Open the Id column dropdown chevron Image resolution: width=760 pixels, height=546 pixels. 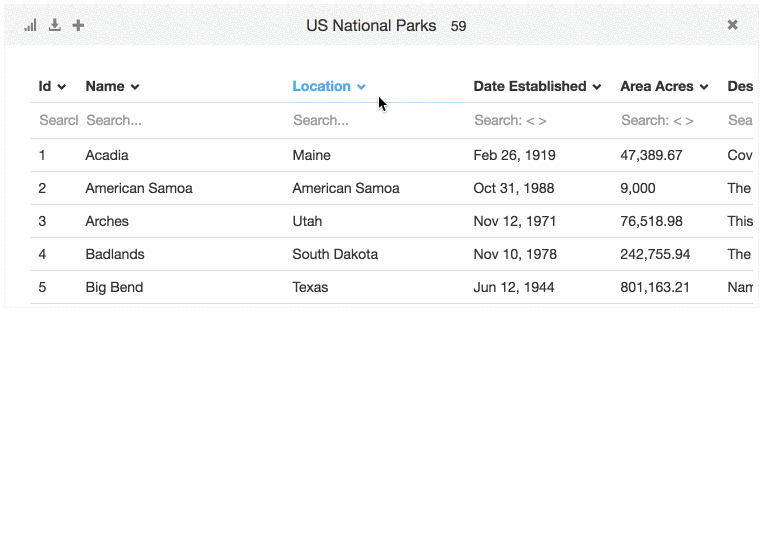tap(62, 87)
